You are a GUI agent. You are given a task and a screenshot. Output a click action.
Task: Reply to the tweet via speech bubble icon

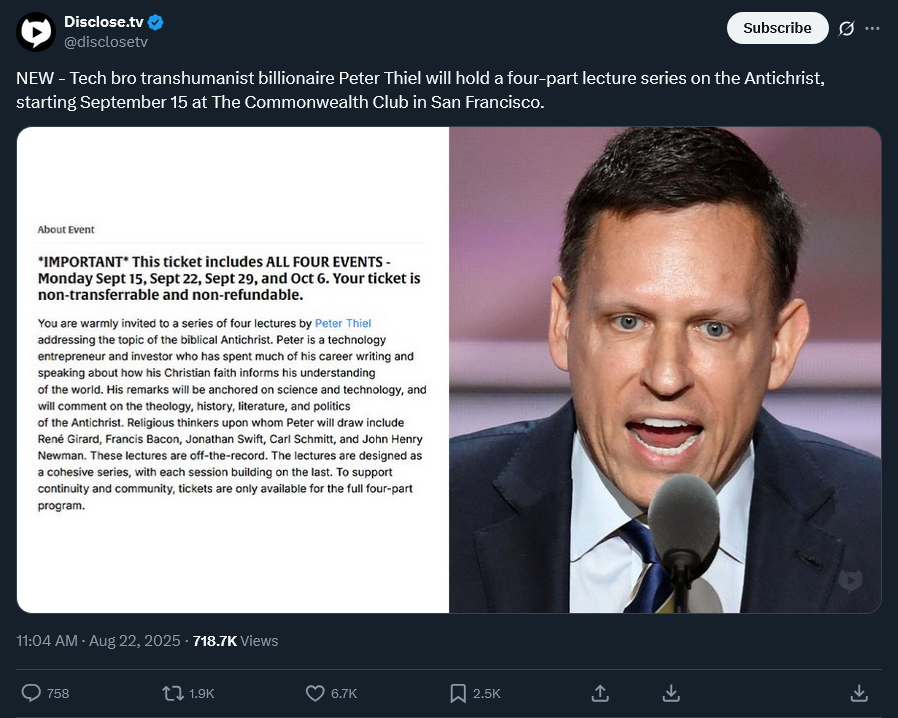point(31,693)
